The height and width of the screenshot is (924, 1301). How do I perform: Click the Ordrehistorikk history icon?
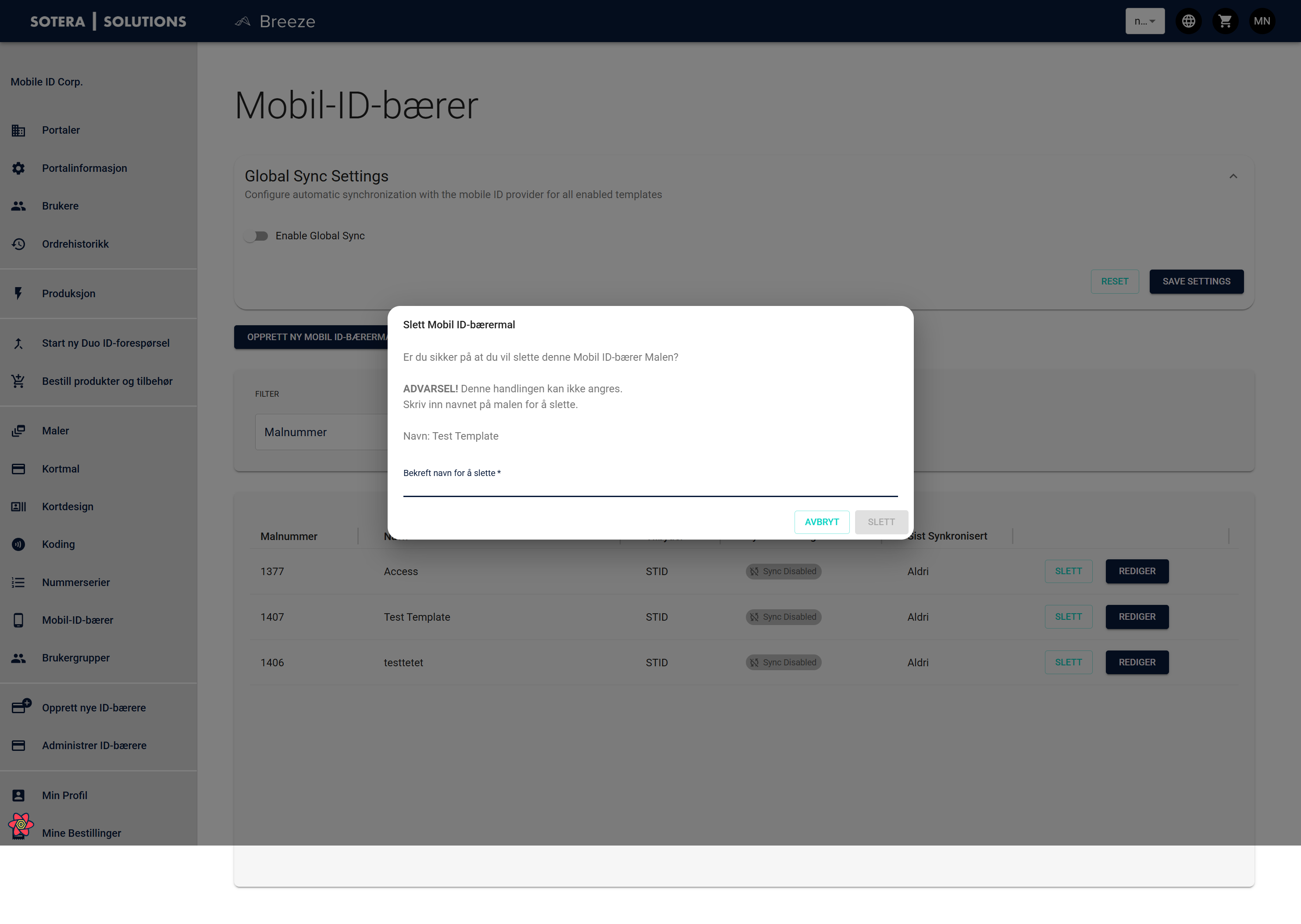(x=18, y=244)
